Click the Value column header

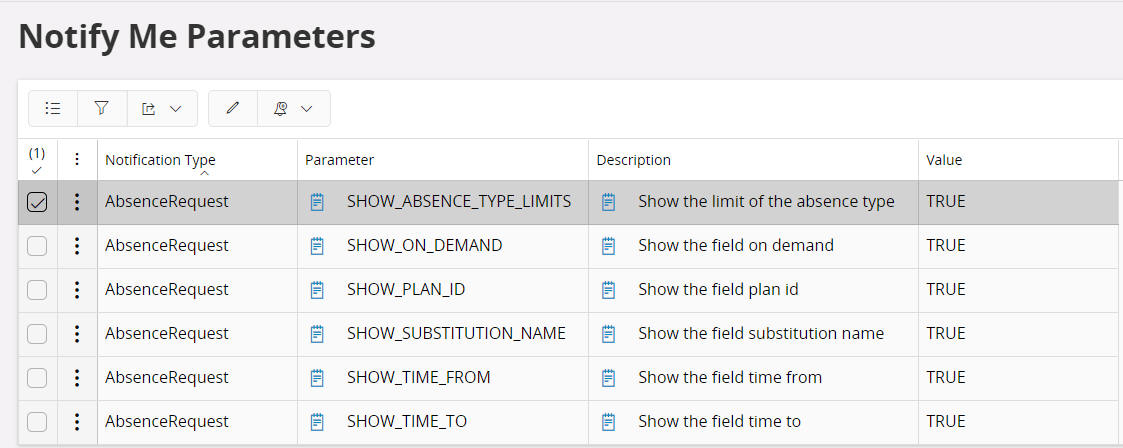[x=944, y=160]
